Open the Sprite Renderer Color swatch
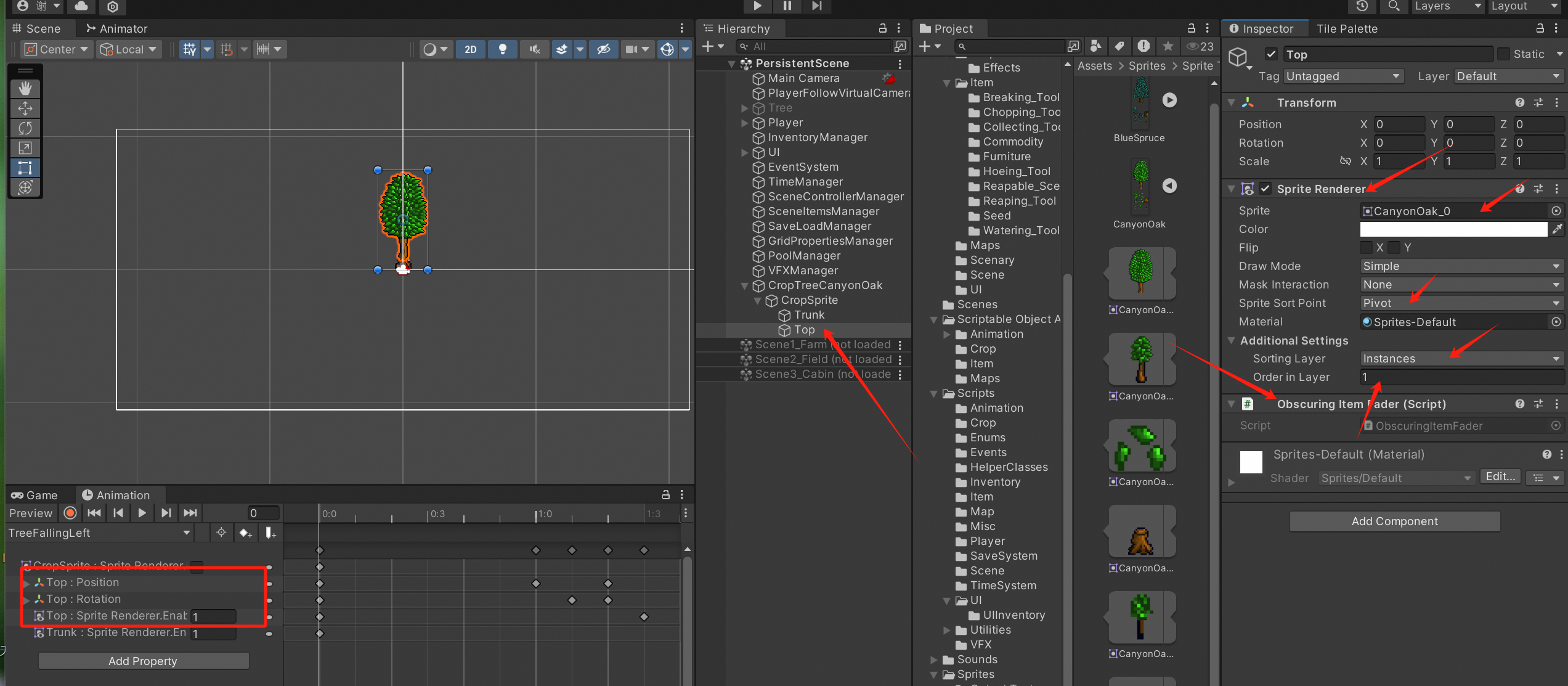The image size is (1568, 686). tap(1453, 229)
